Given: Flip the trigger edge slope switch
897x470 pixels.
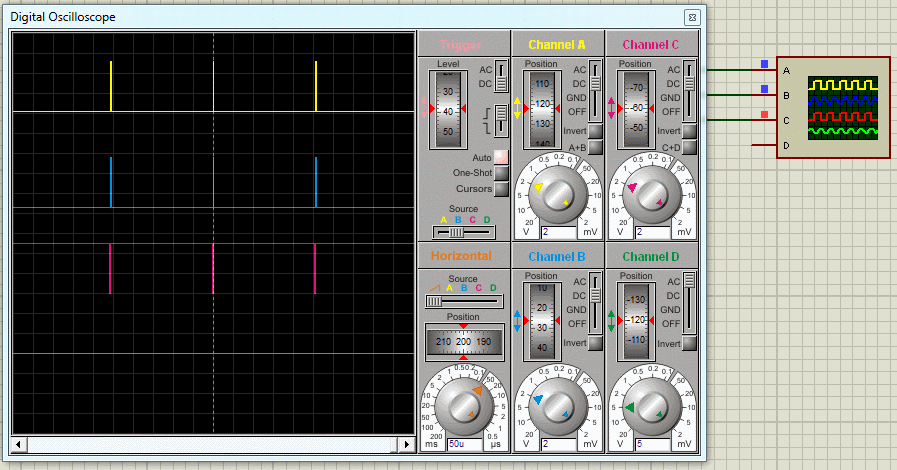Looking at the screenshot, I should [501, 120].
